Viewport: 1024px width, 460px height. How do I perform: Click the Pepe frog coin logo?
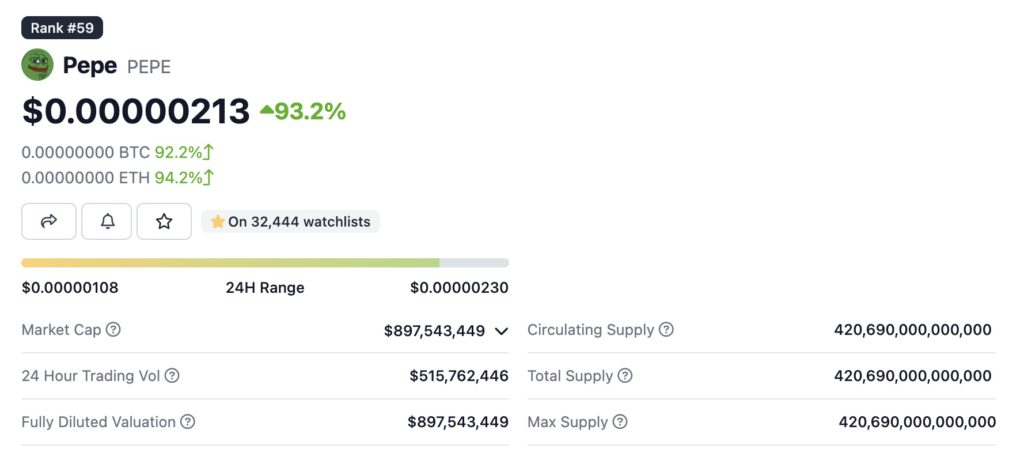coord(37,65)
